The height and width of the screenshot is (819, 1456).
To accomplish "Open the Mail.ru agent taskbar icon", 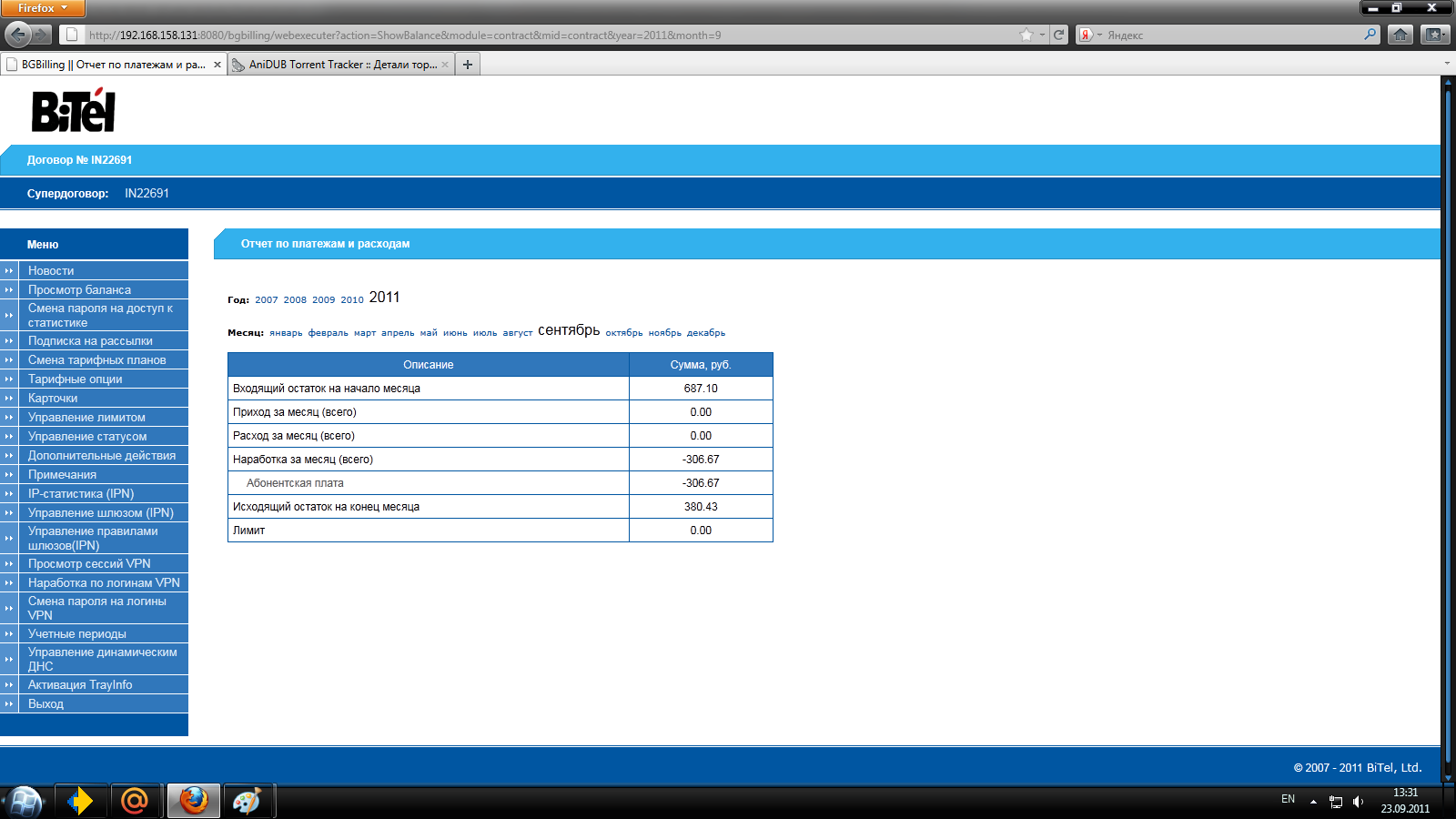I will coord(135,801).
